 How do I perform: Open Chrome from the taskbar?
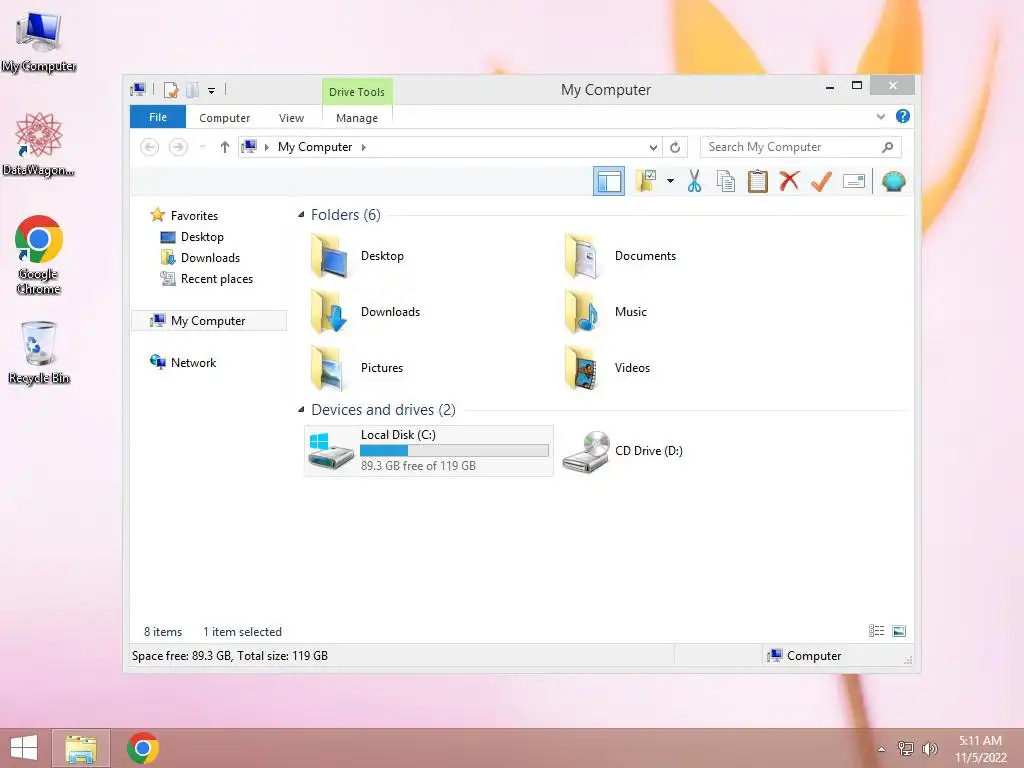click(143, 748)
